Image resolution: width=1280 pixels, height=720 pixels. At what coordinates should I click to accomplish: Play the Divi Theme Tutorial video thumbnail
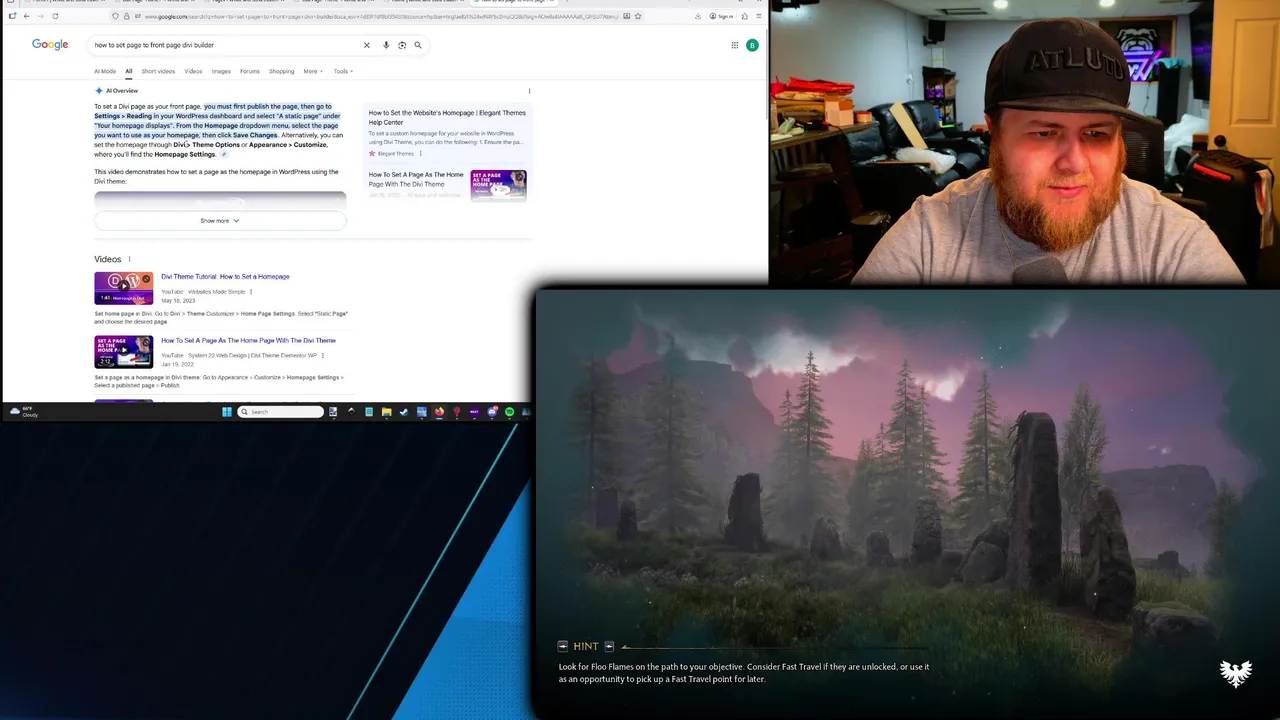coord(124,288)
